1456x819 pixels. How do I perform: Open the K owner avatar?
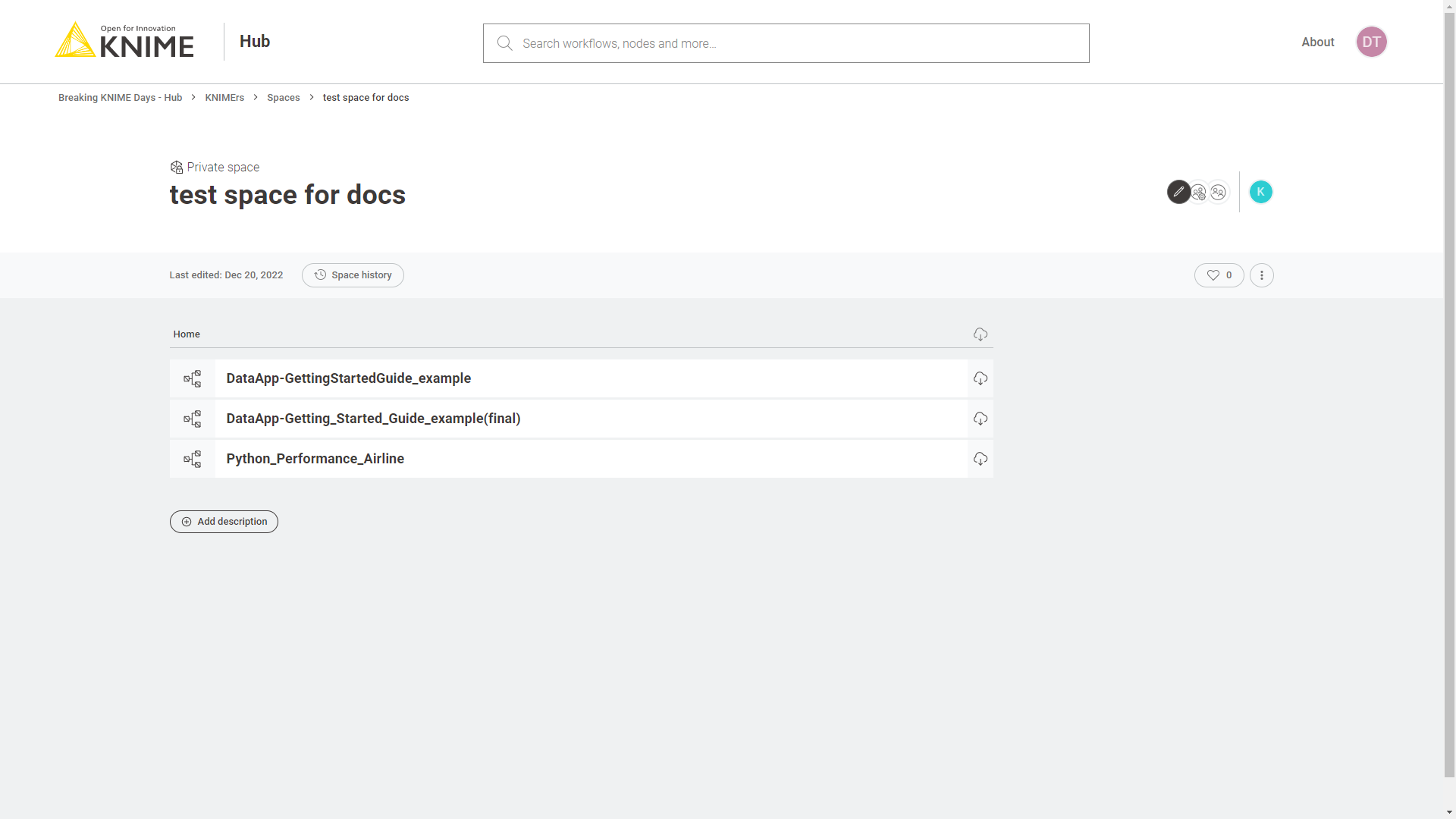click(1260, 192)
